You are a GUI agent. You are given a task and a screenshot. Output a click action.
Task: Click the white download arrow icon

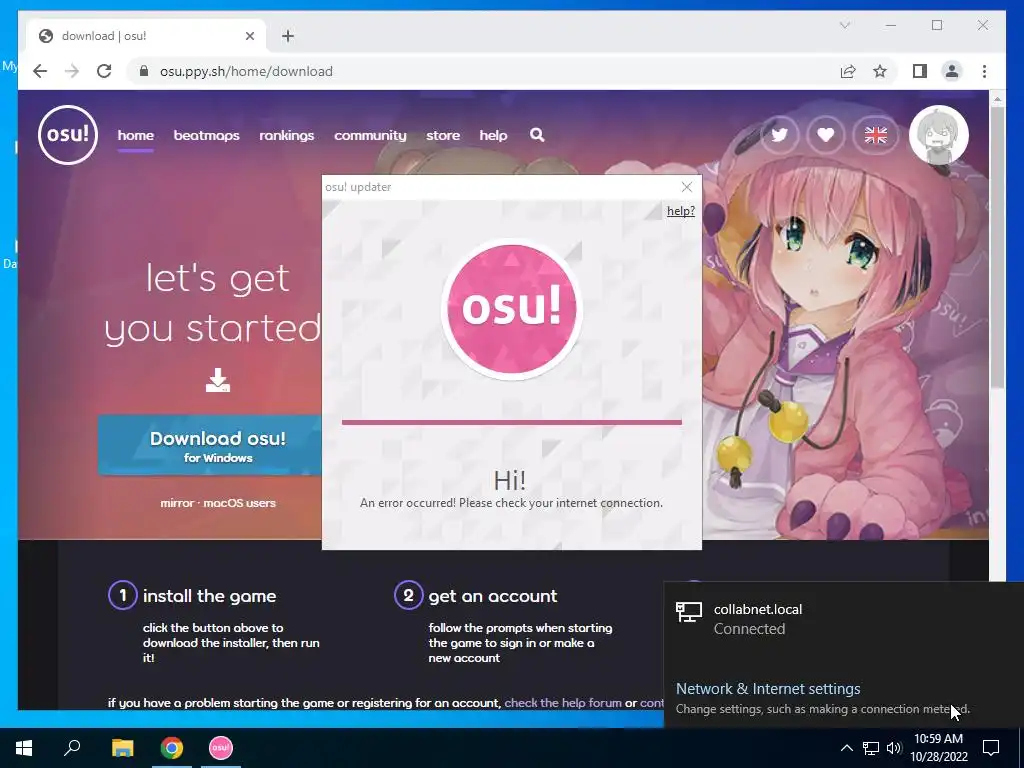click(217, 380)
